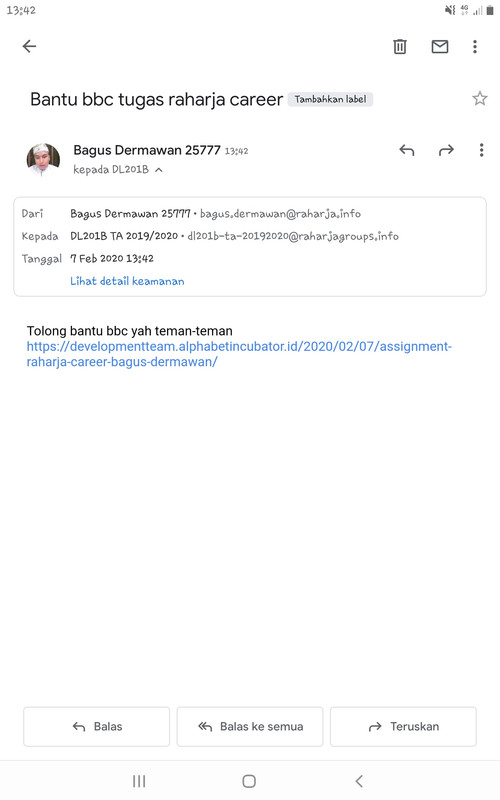The image size is (500, 800).
Task: Star the Bantu bbc tugas email
Action: pos(480,98)
